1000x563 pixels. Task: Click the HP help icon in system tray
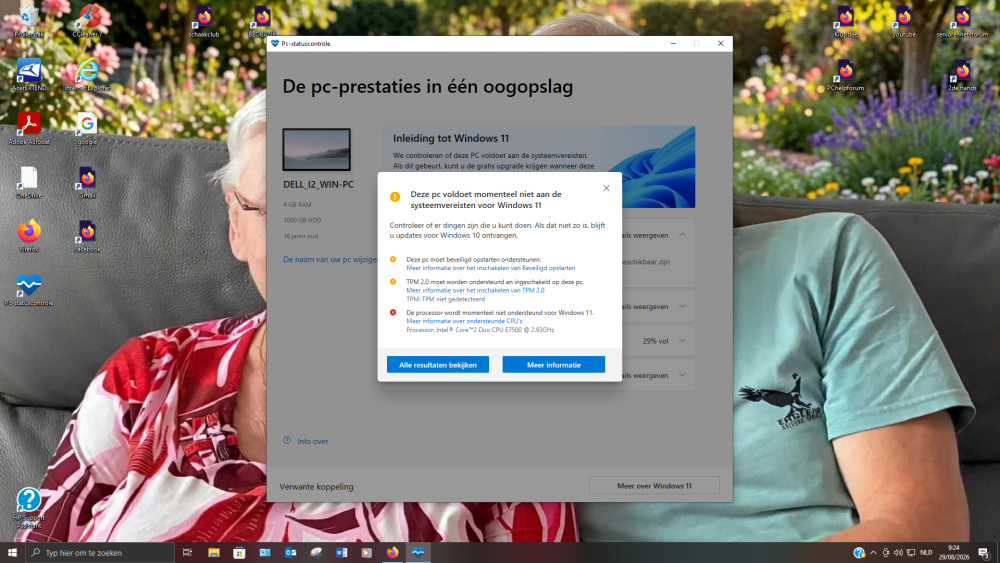[x=859, y=553]
